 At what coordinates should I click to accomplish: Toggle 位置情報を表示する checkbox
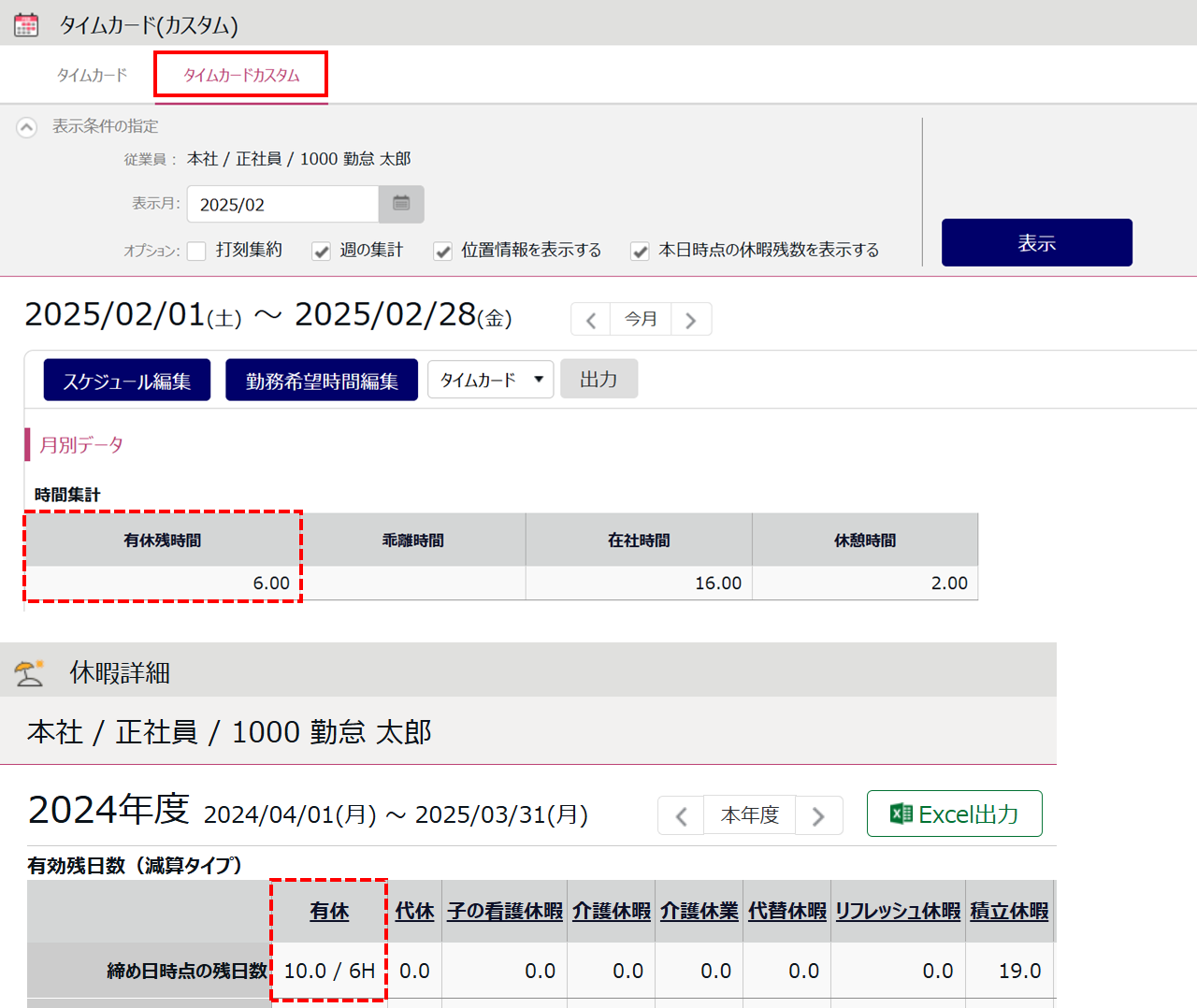443,251
